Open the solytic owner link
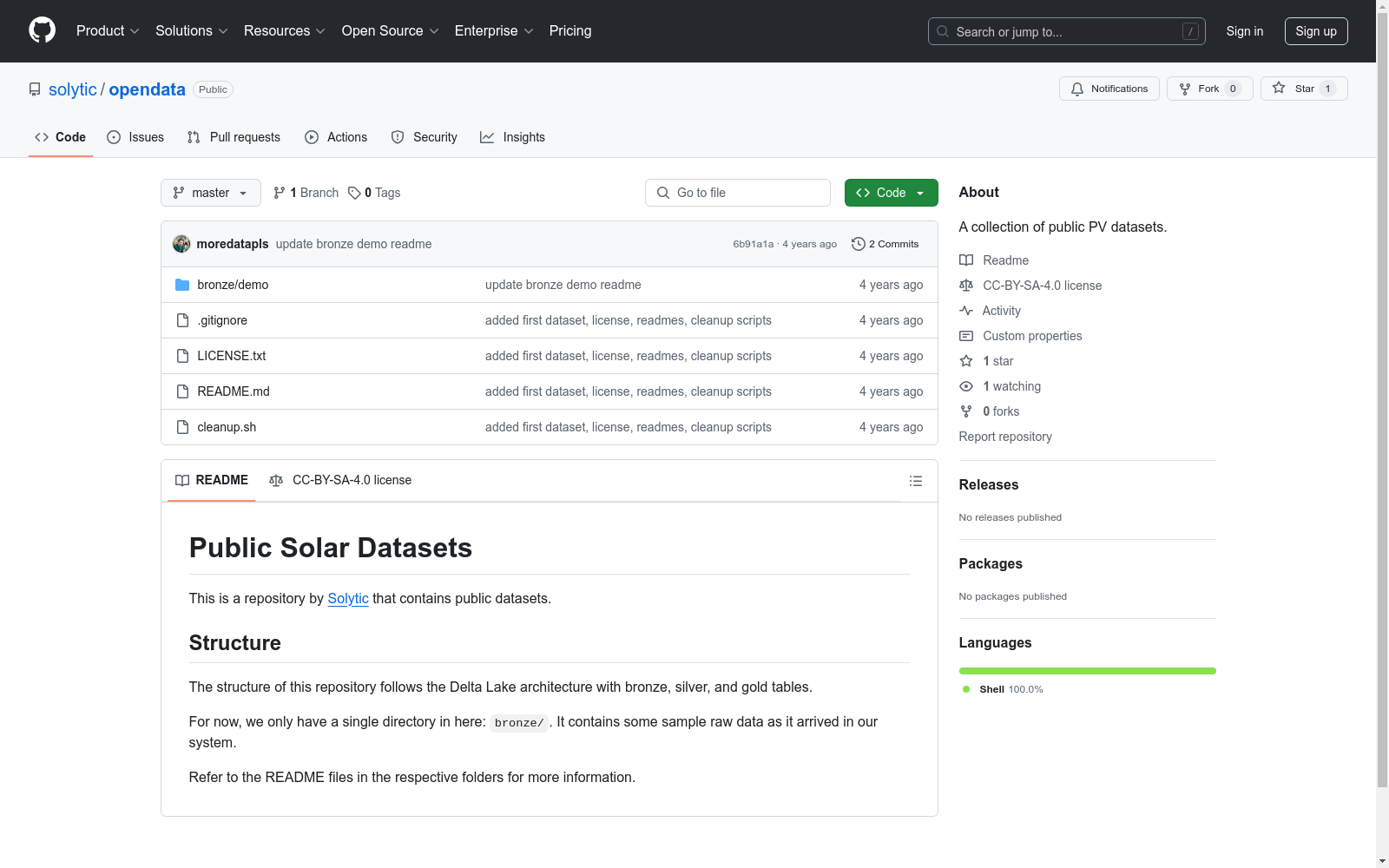1389x868 pixels. [73, 89]
